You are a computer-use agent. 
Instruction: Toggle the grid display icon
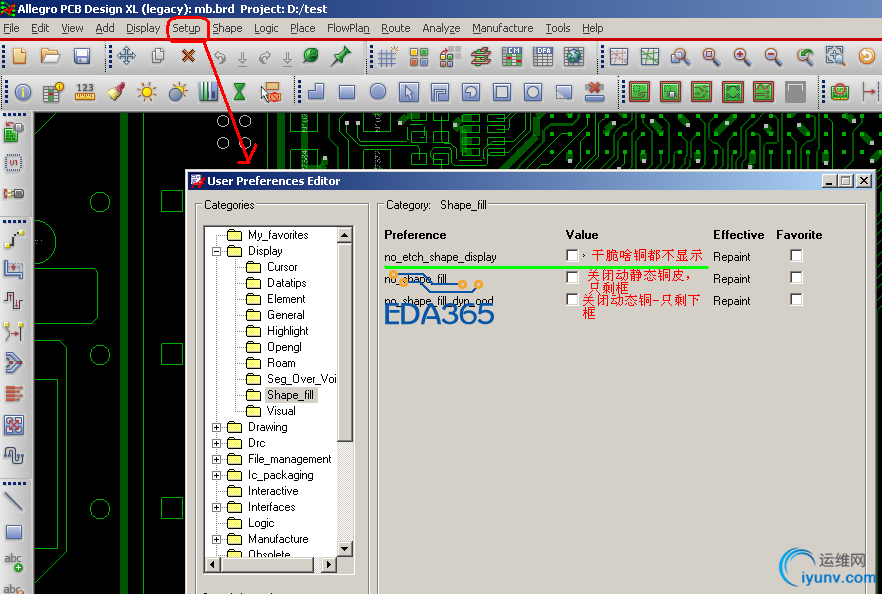point(388,57)
